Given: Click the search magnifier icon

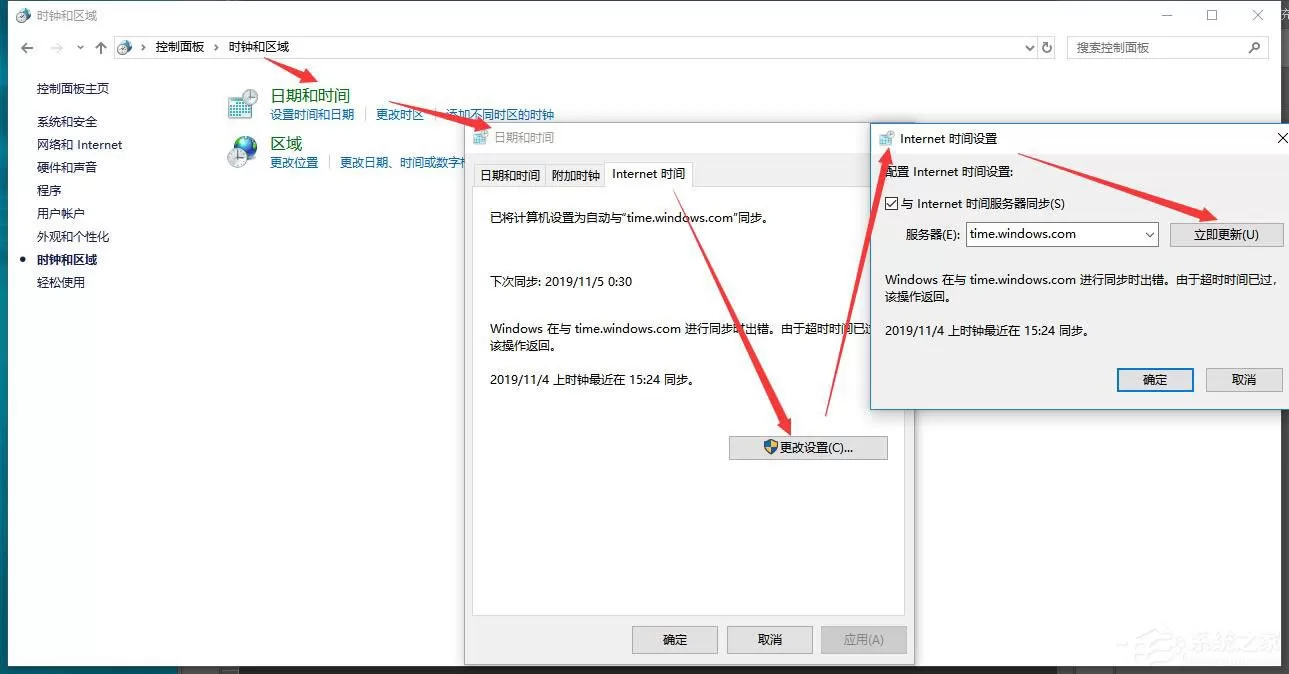Looking at the screenshot, I should (1255, 47).
